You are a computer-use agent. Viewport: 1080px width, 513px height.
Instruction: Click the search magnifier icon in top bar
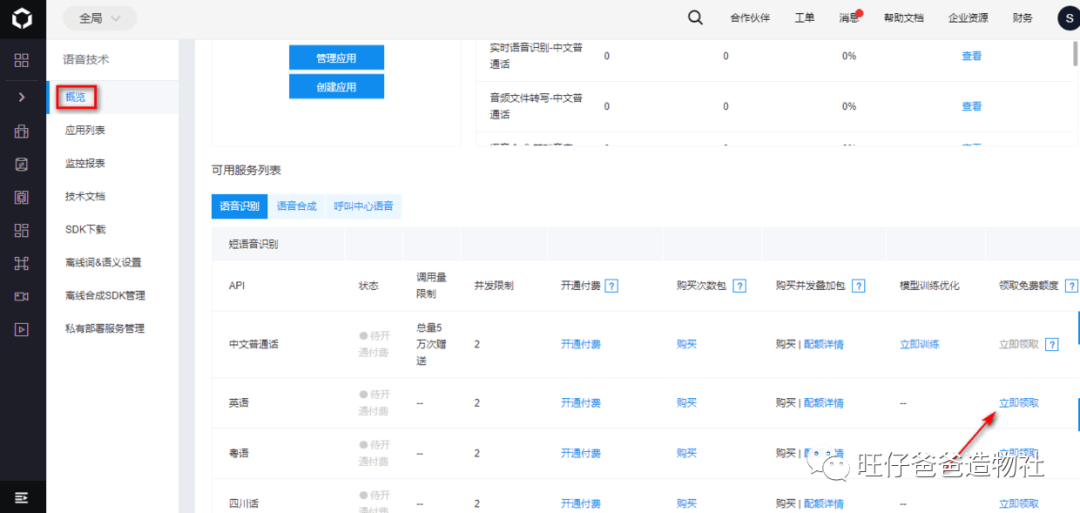tap(696, 18)
